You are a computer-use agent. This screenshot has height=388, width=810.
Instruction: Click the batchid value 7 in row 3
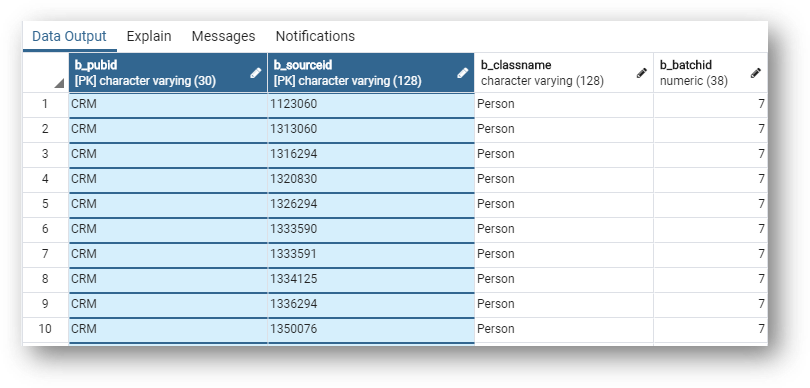711,154
